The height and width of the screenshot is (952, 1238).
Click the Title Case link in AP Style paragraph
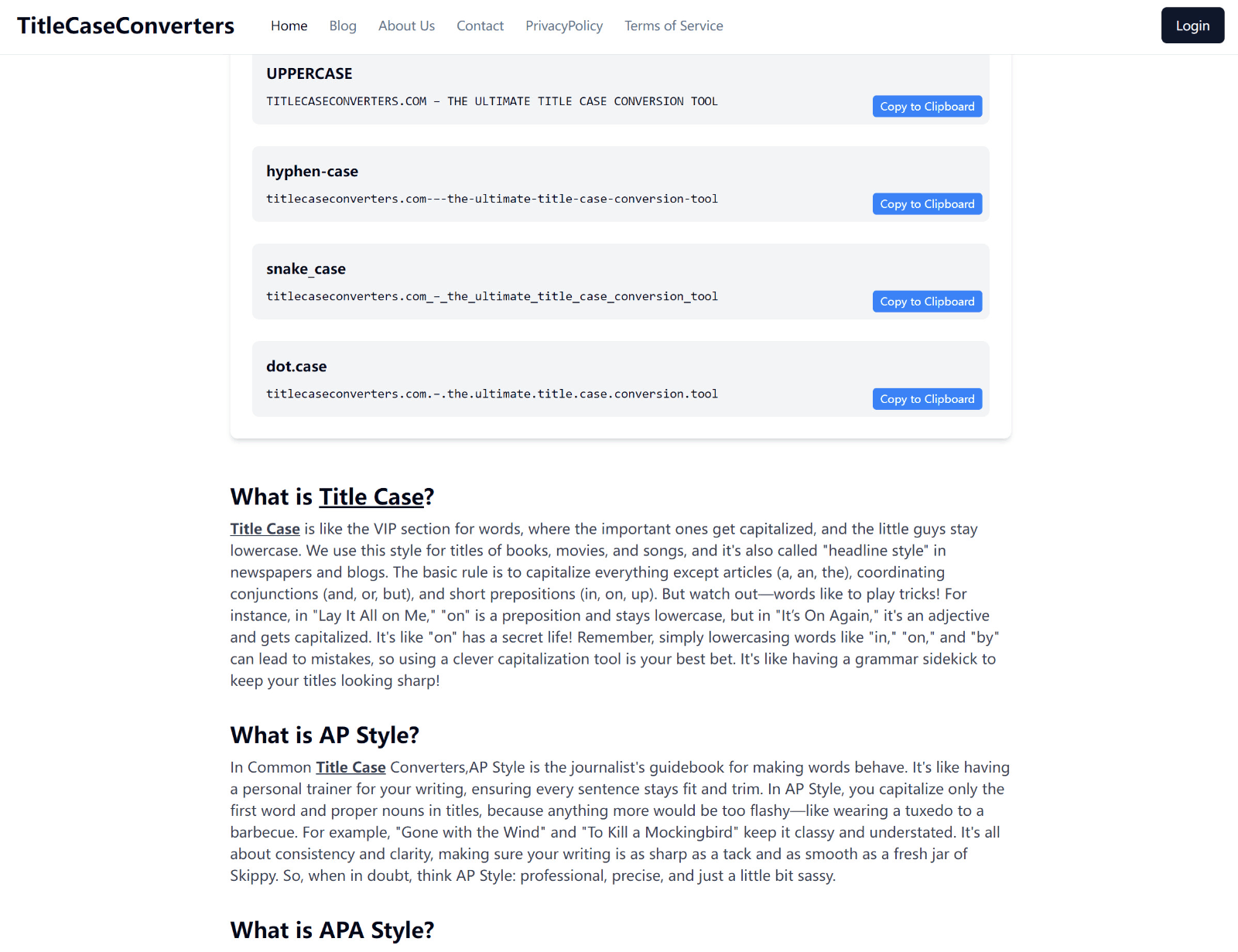click(x=351, y=767)
